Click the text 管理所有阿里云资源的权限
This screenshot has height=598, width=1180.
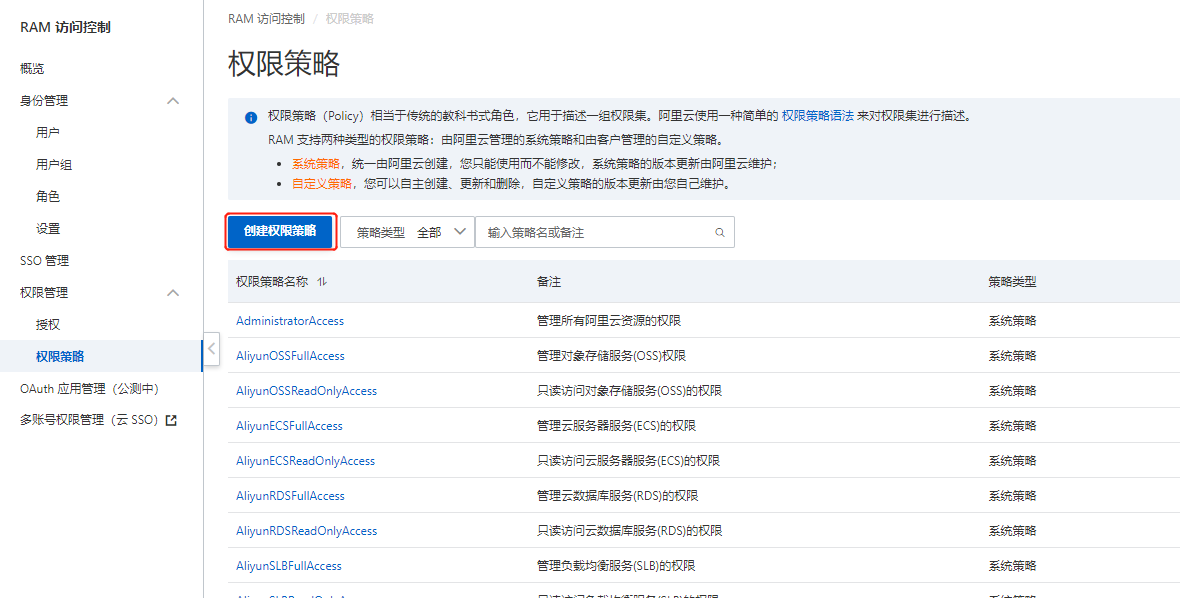pyautogui.click(x=609, y=320)
